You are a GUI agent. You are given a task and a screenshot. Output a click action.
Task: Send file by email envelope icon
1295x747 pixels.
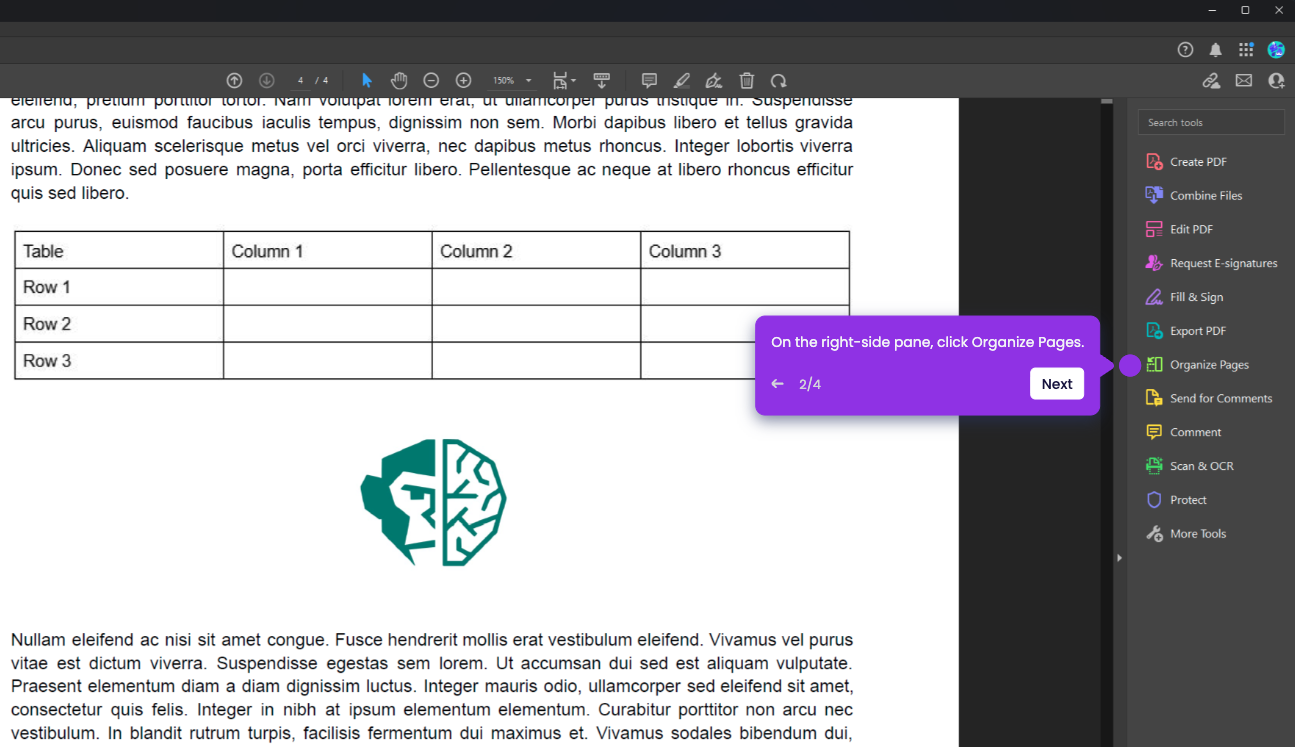coord(1244,80)
